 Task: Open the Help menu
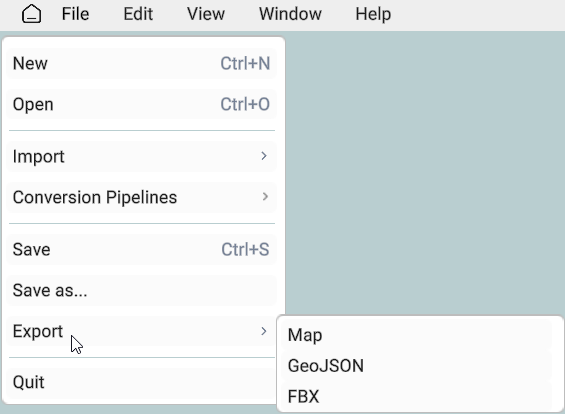pos(373,14)
